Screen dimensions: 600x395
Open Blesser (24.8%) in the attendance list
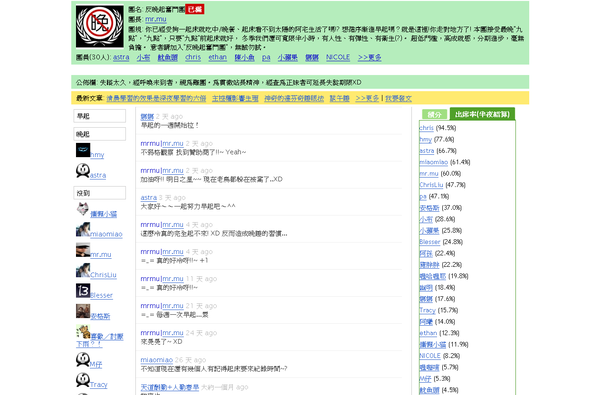click(x=430, y=242)
